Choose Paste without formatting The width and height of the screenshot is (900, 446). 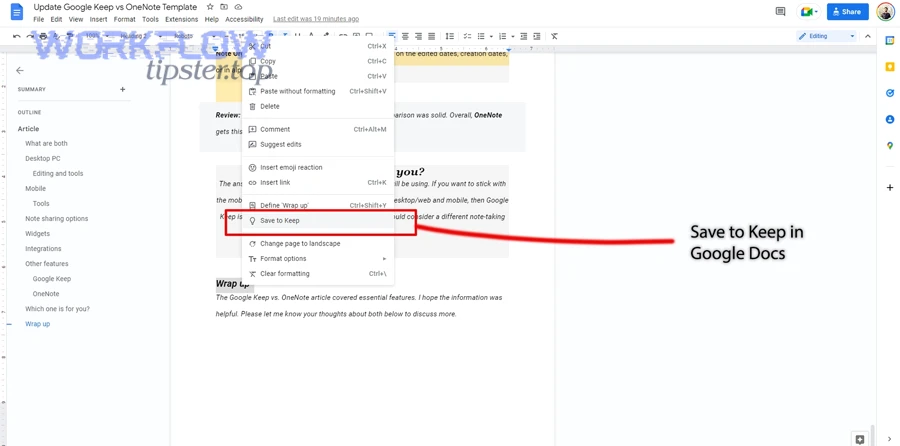coord(318,91)
